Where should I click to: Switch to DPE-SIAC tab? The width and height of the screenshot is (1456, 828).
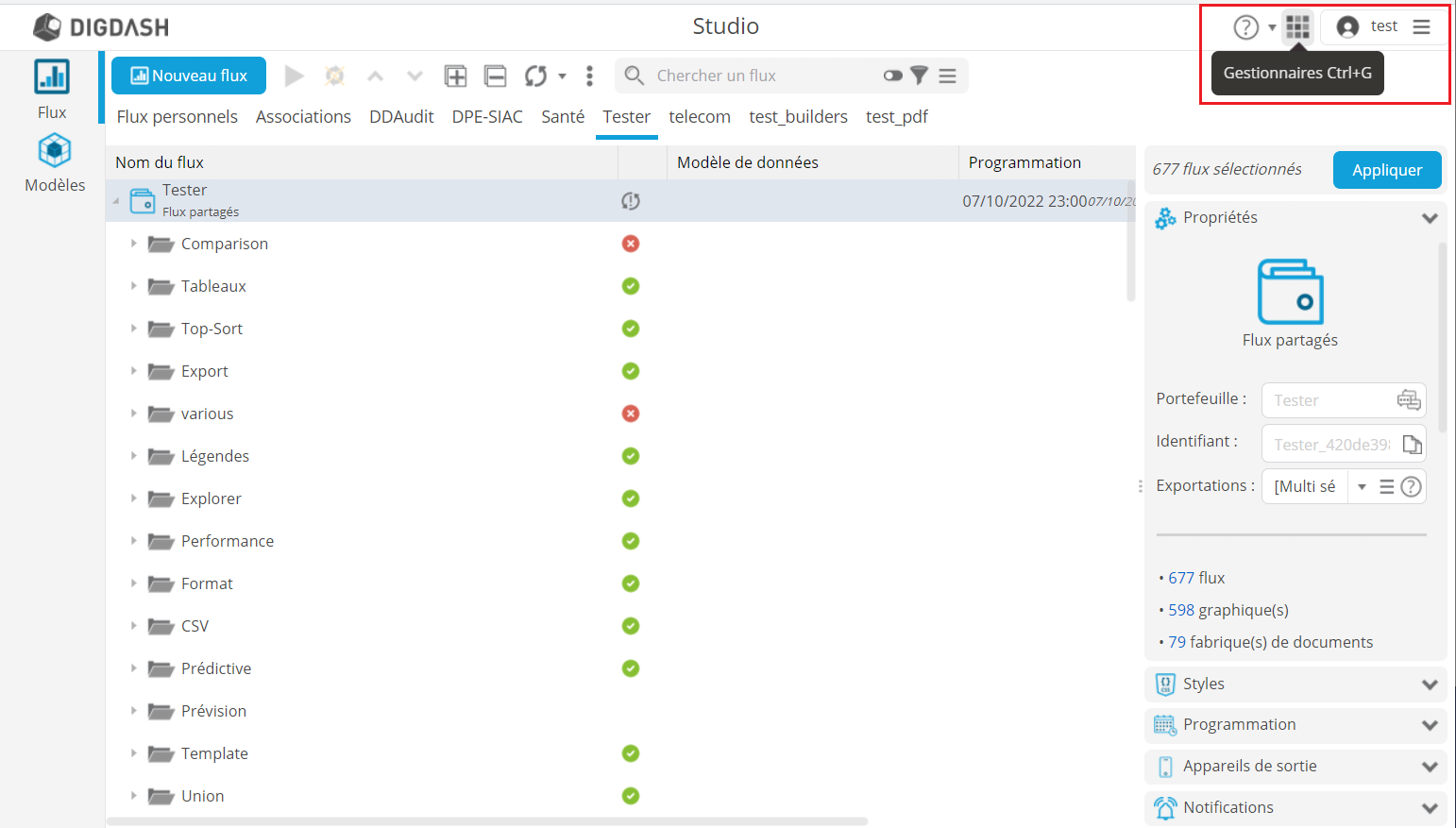[x=487, y=116]
